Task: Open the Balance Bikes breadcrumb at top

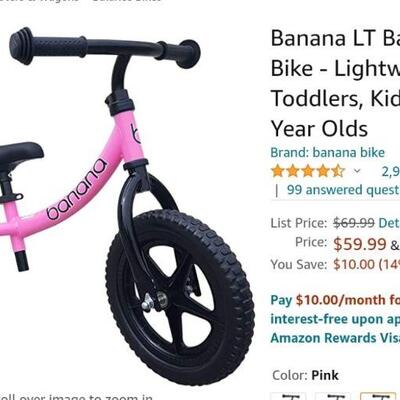Action: tap(127, 1)
